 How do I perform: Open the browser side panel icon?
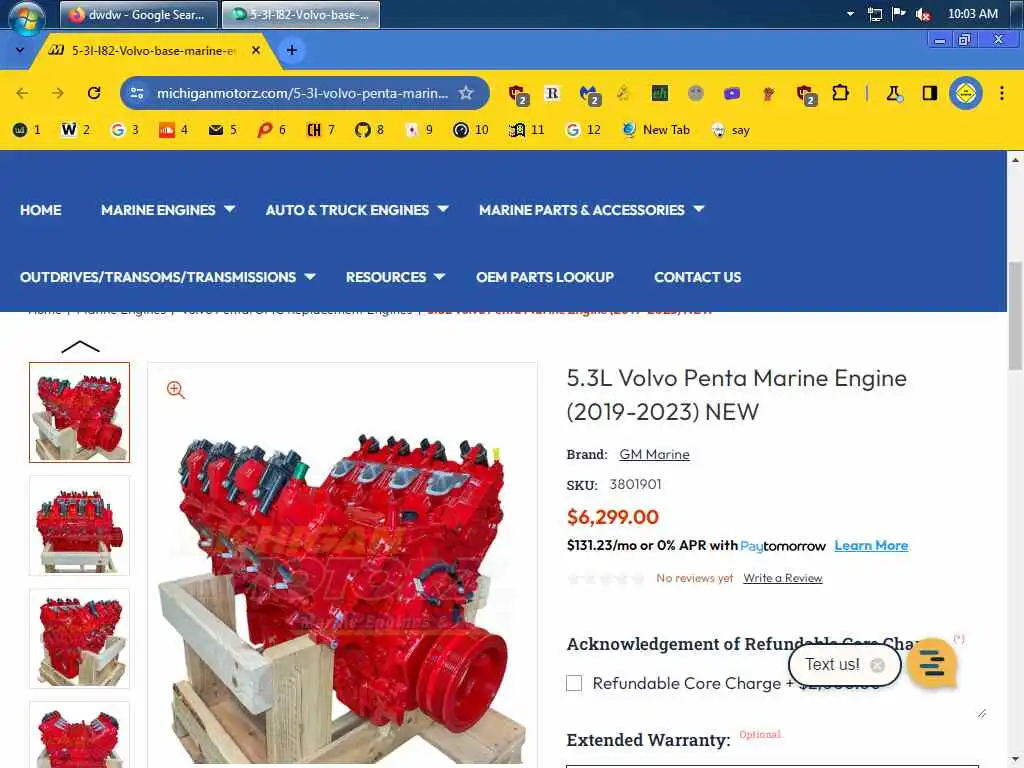pyautogui.click(x=929, y=93)
